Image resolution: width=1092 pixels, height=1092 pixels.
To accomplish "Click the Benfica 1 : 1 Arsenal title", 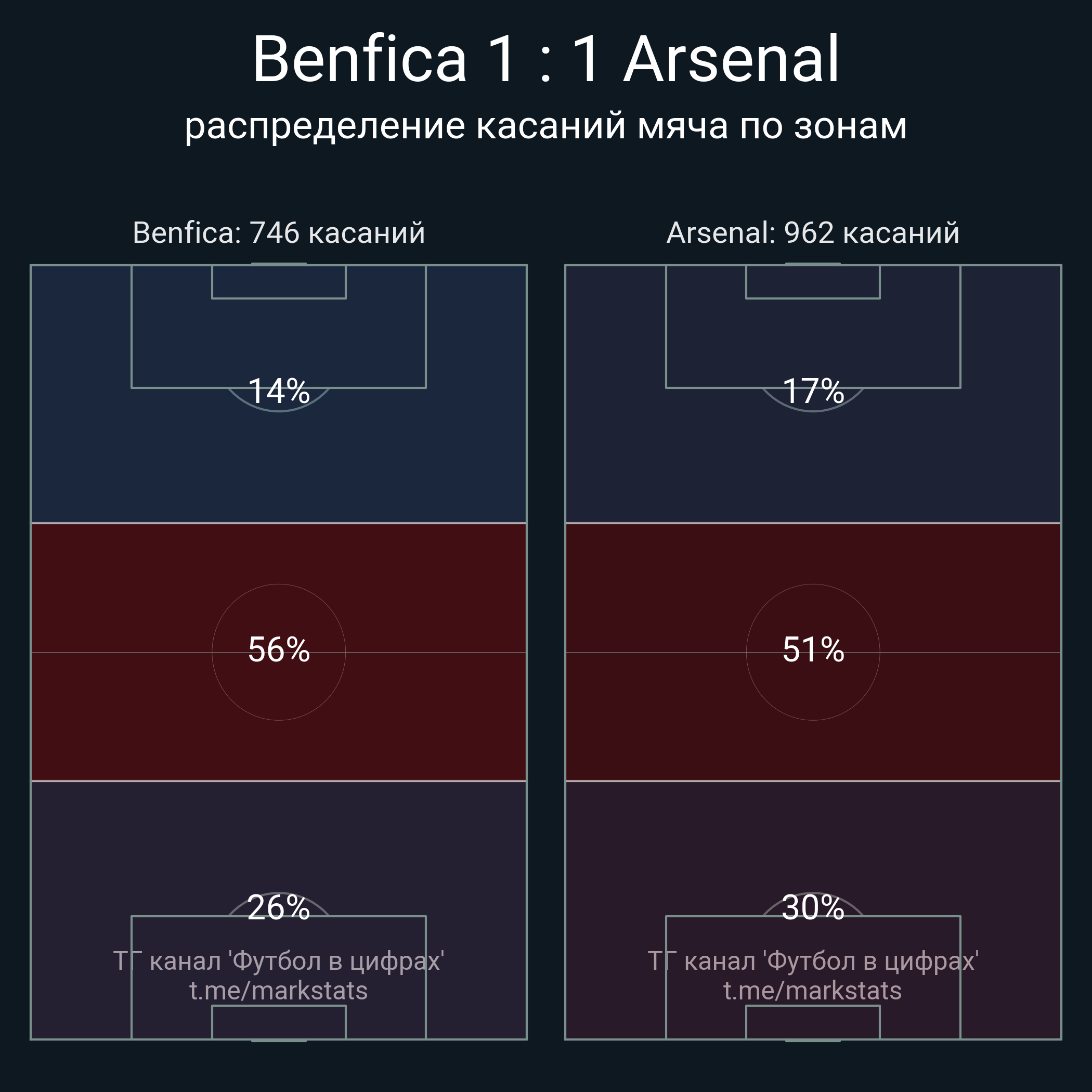I will click(x=545, y=59).
